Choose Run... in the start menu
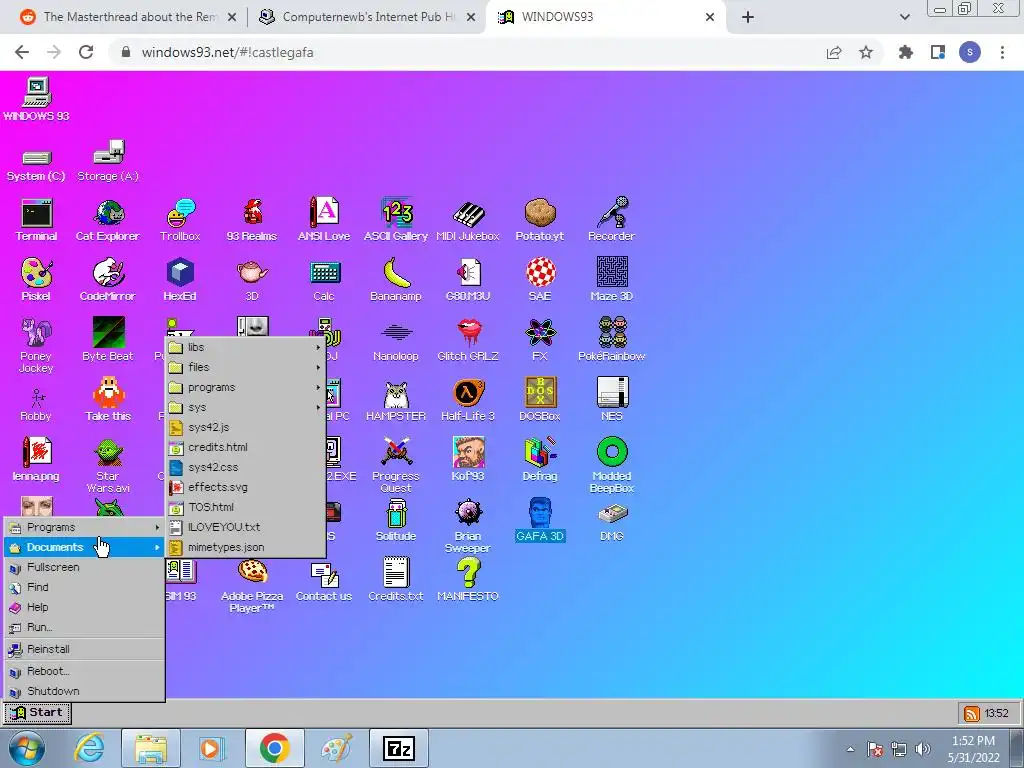 [84, 628]
